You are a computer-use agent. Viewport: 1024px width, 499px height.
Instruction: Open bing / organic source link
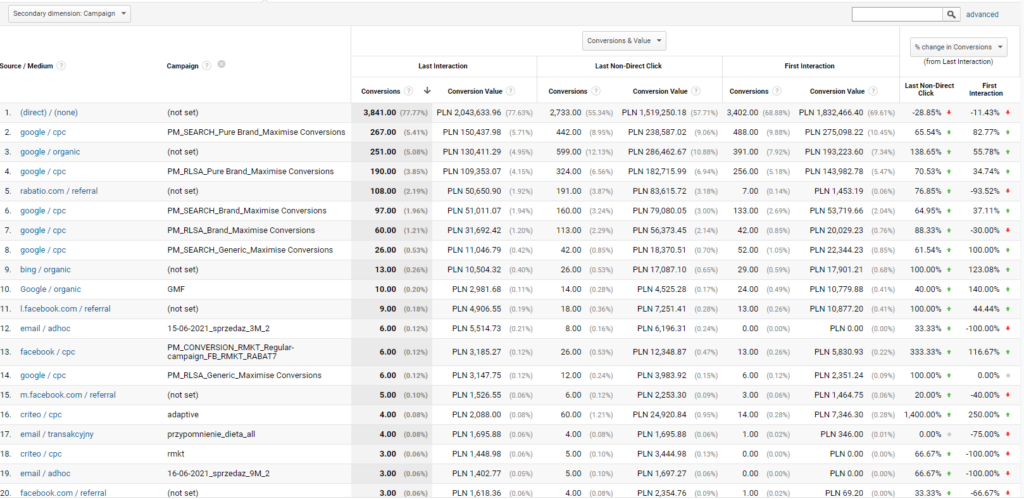pos(45,269)
